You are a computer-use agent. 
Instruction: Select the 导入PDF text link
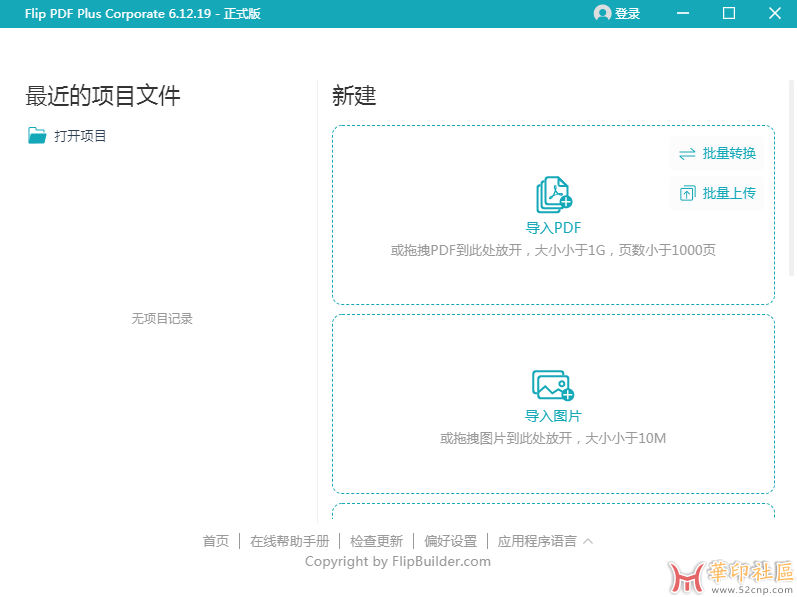point(554,228)
